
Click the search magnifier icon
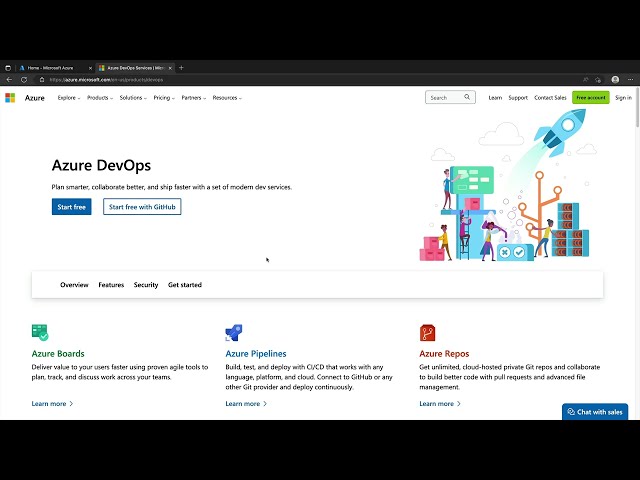(x=467, y=97)
